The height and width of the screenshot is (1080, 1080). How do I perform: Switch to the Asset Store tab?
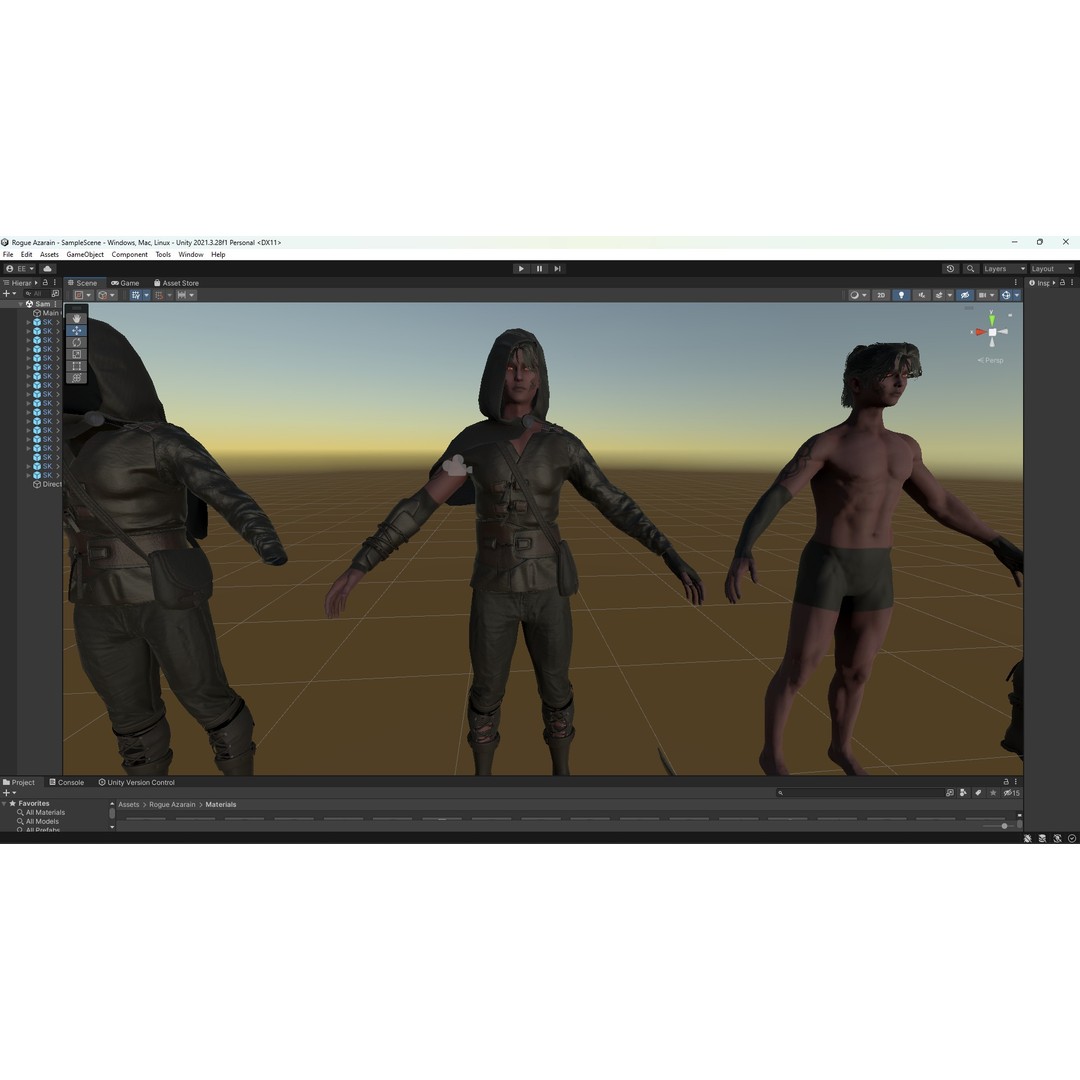[176, 282]
